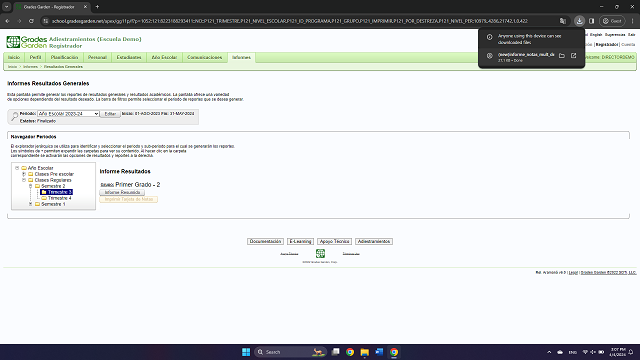Screen dimensions: 640x360
Task: Open the Estudiantes tab
Action: coord(129,57)
